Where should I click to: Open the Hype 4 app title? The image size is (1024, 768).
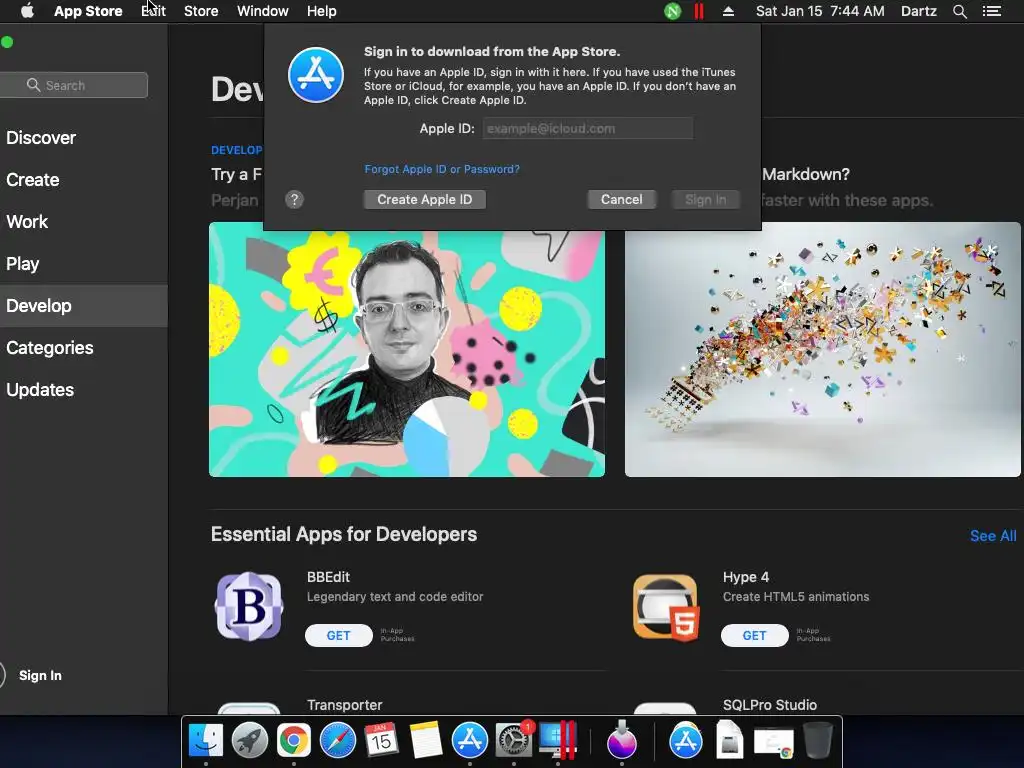pos(746,577)
